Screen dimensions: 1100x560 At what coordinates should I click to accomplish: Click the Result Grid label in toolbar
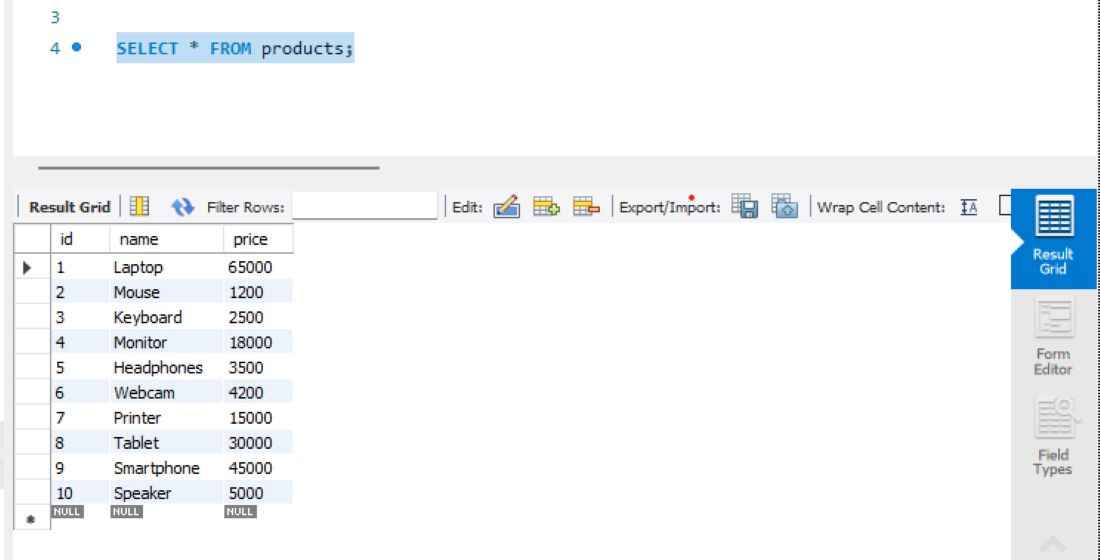69,207
